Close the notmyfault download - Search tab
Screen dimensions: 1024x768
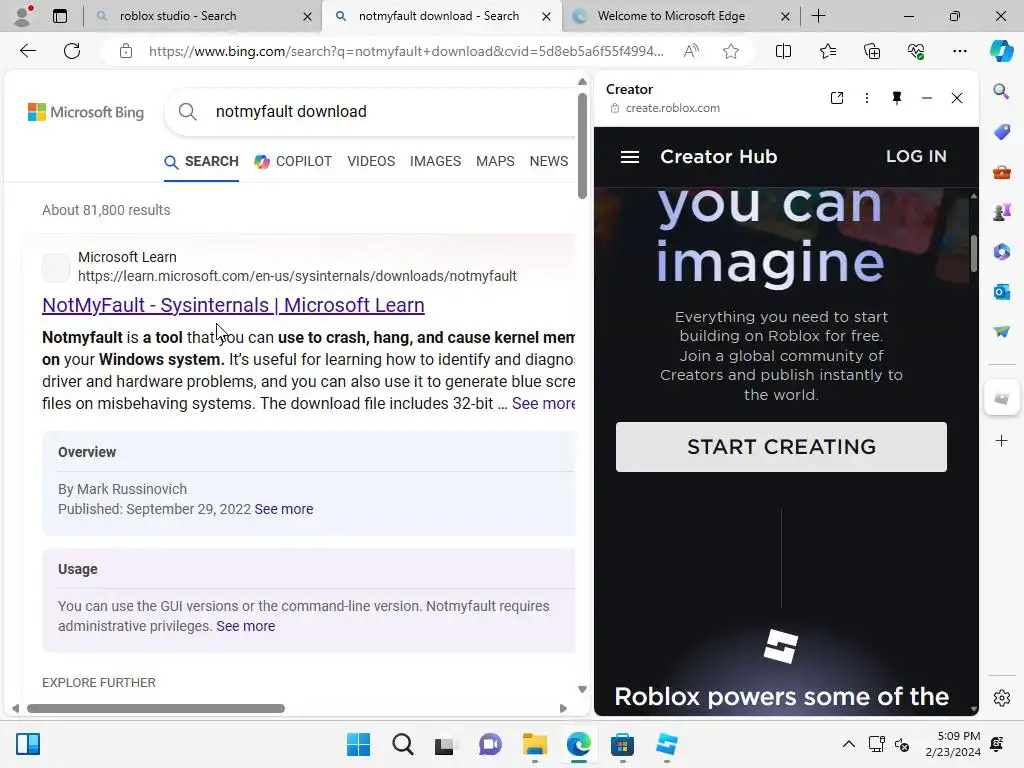click(547, 16)
